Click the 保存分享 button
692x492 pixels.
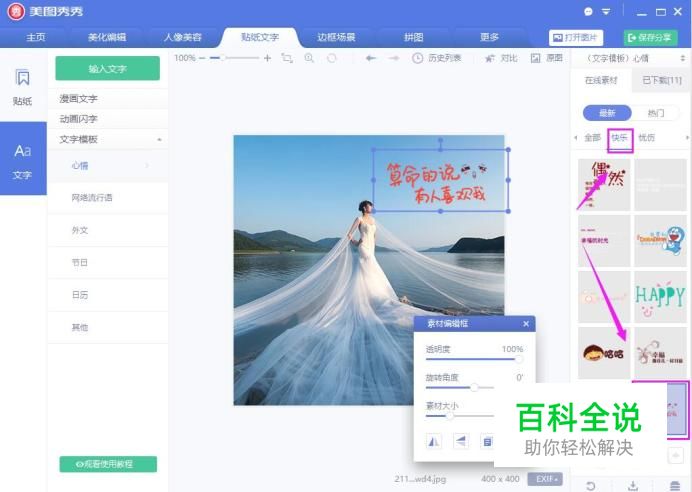point(651,38)
